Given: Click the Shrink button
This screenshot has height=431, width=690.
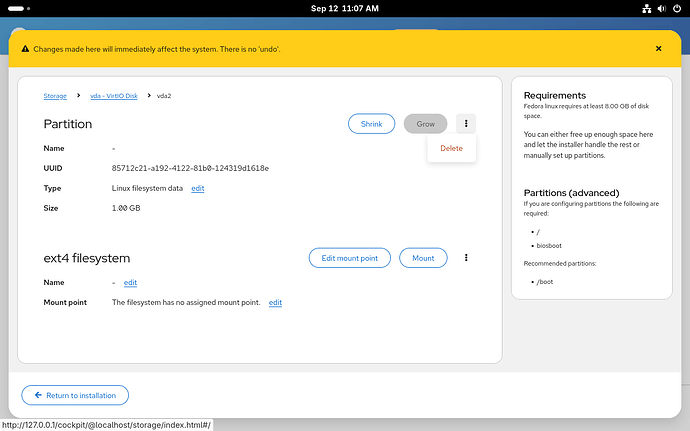Looking at the screenshot, I should (371, 124).
